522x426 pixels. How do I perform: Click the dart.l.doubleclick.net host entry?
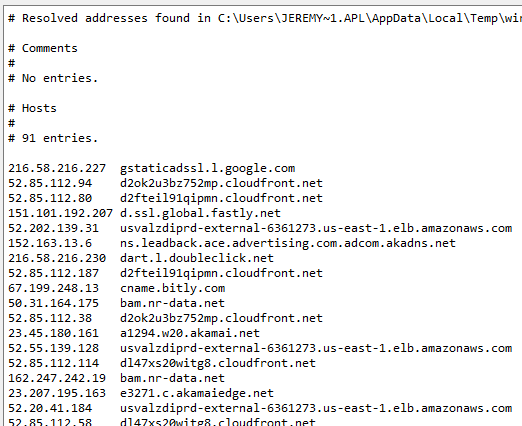pos(197,258)
